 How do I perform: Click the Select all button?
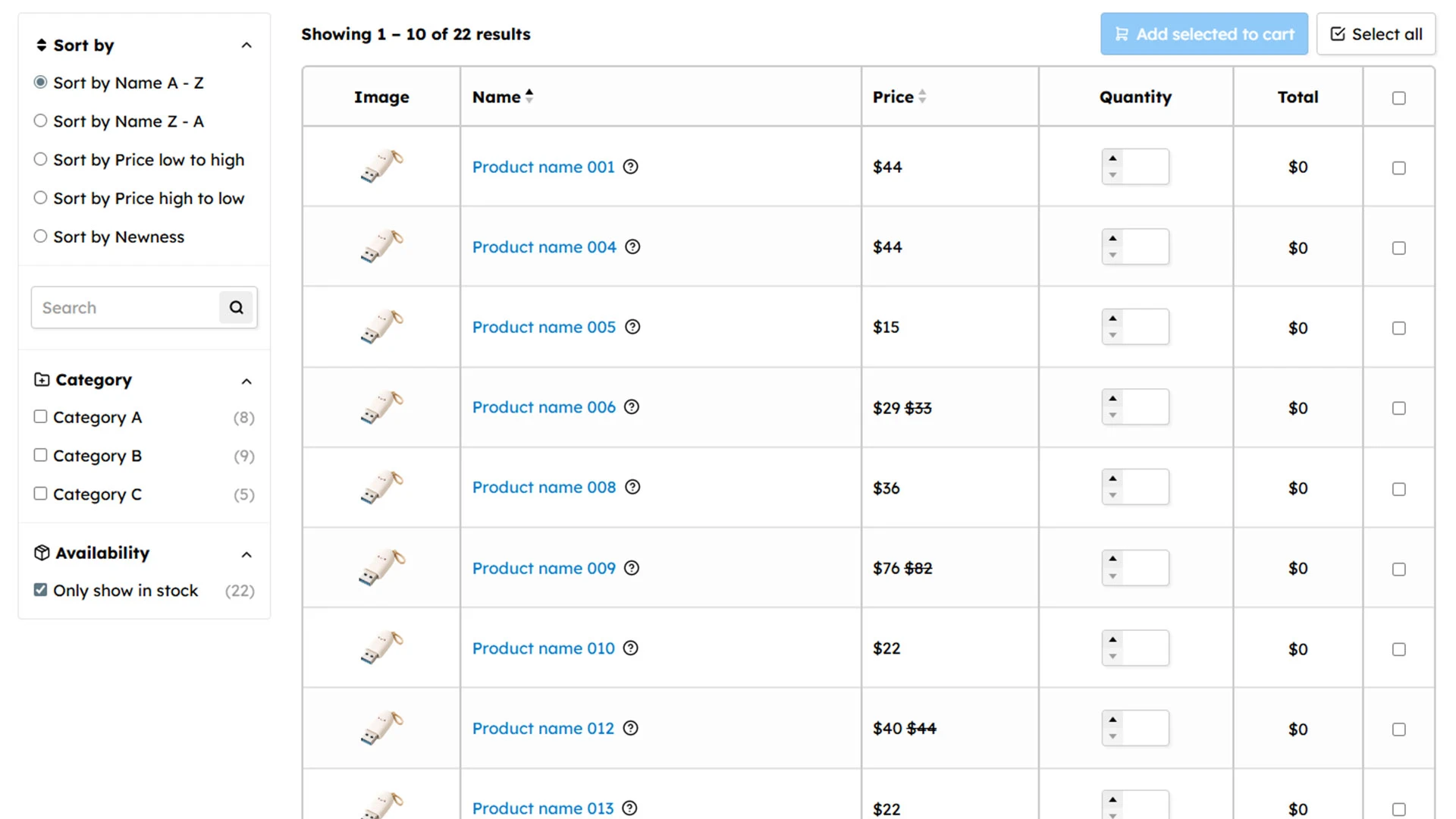pyautogui.click(x=1376, y=34)
